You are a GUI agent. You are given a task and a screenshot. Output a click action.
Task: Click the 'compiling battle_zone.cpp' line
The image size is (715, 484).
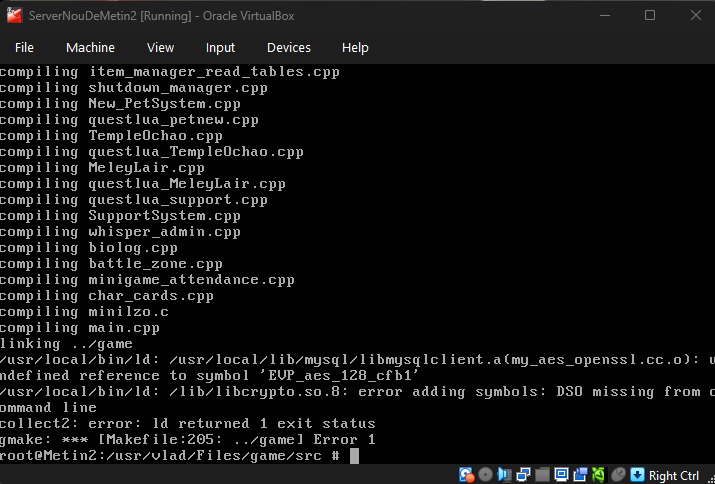pos(111,264)
